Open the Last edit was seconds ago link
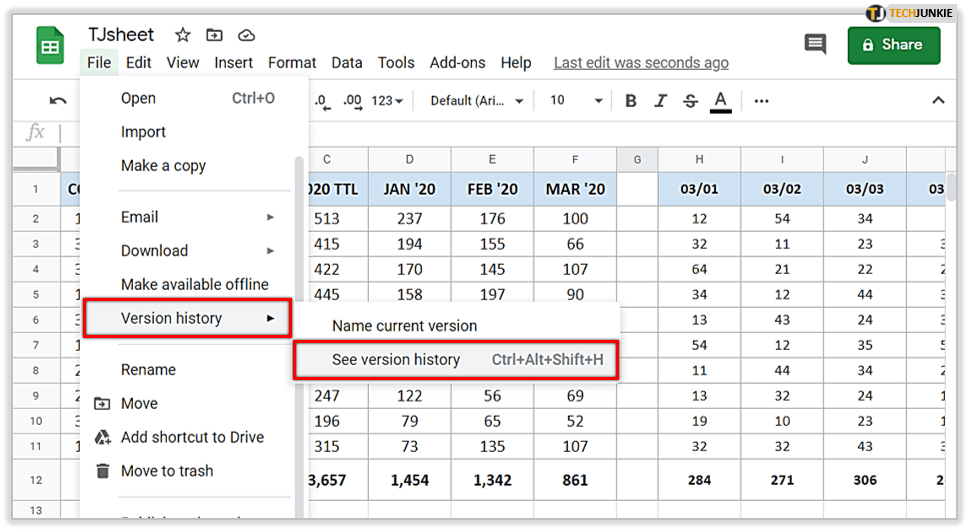Image resolution: width=969 pixels, height=531 pixels. click(641, 63)
